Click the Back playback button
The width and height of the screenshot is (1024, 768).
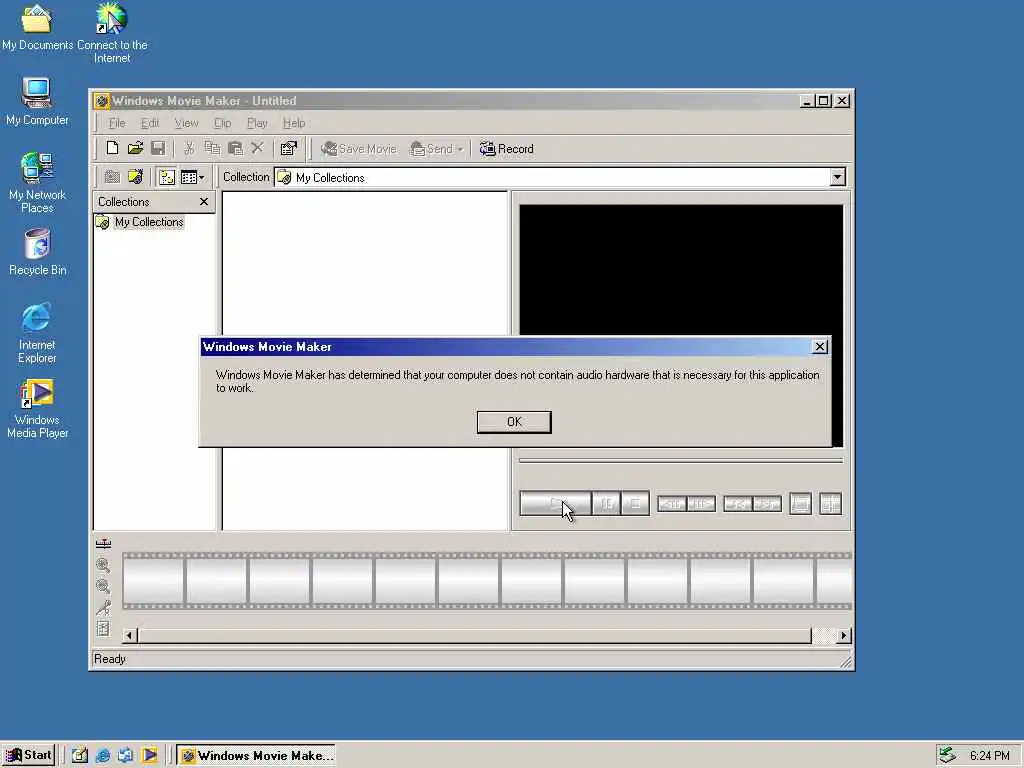tap(738, 504)
